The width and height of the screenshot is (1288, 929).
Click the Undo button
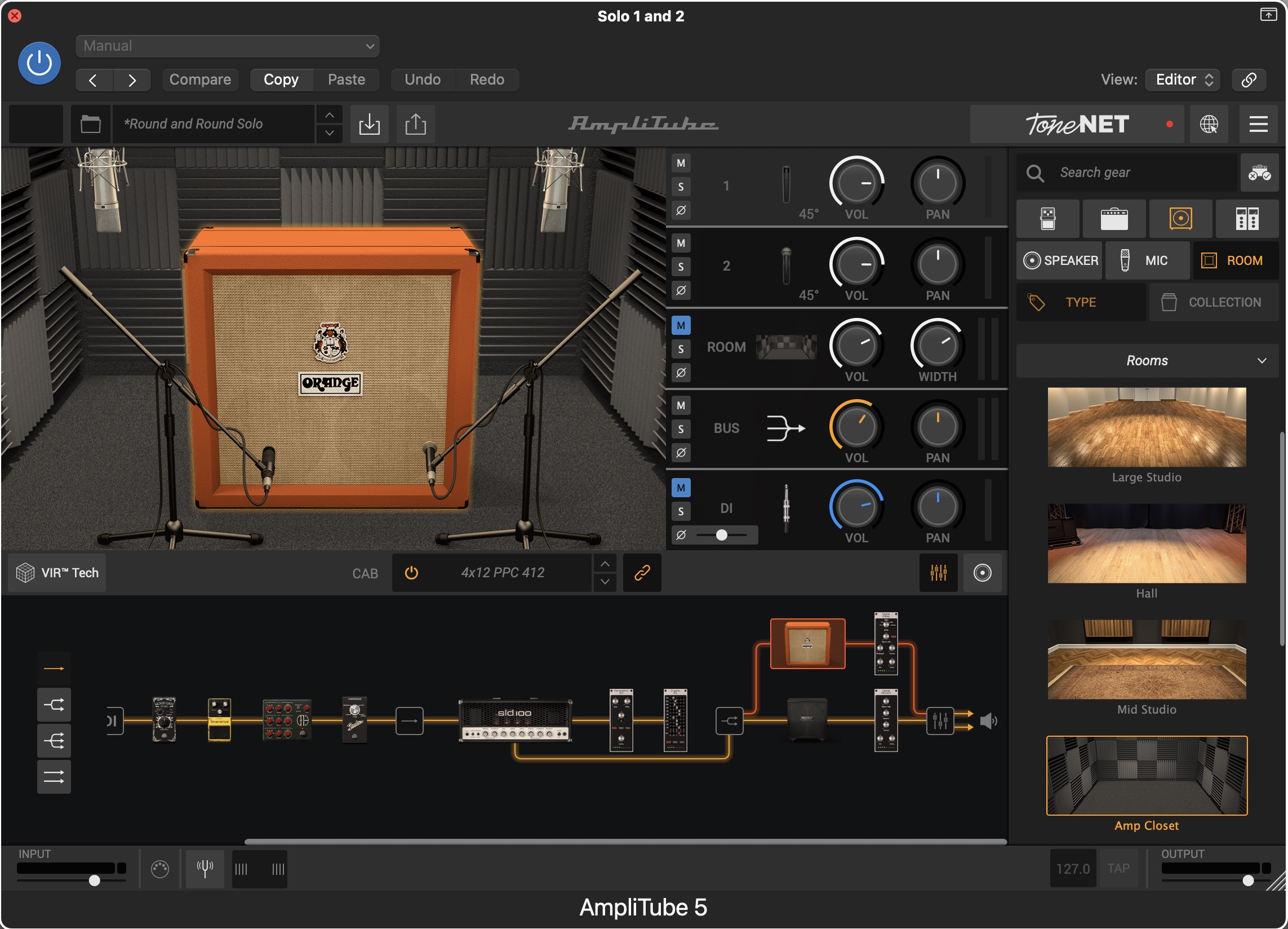(x=423, y=79)
